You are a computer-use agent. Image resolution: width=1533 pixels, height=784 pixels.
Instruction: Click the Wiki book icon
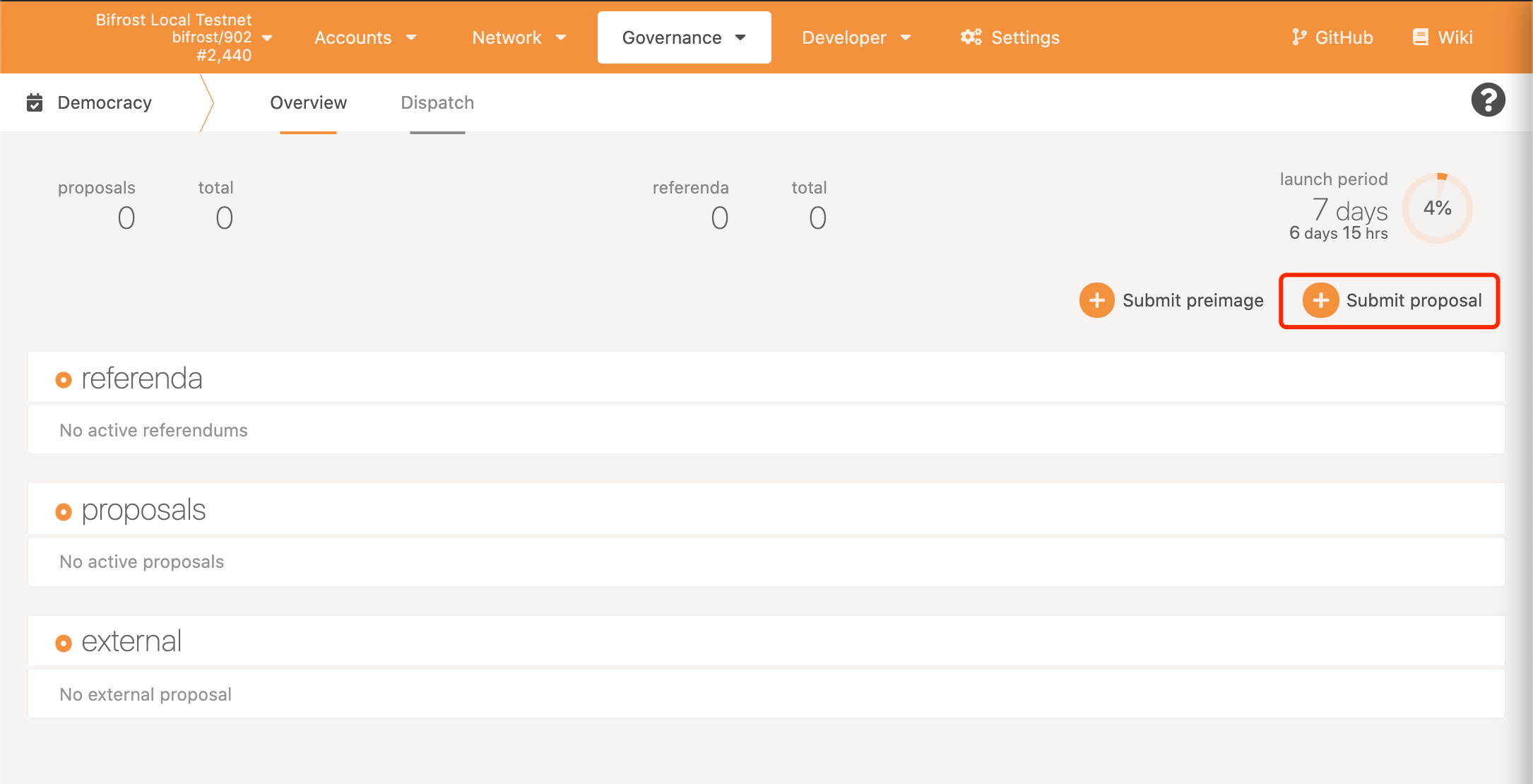pos(1420,37)
